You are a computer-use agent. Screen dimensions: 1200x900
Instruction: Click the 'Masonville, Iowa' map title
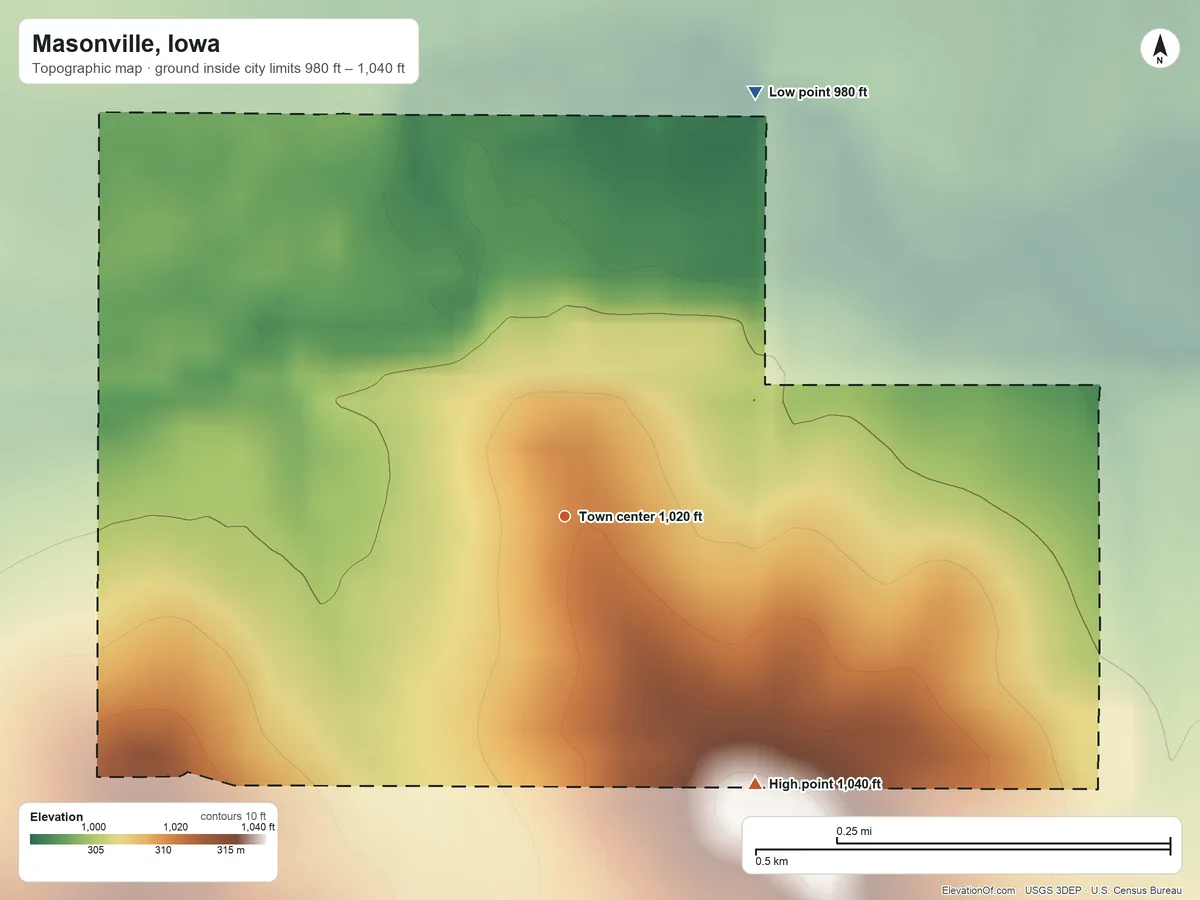(126, 44)
